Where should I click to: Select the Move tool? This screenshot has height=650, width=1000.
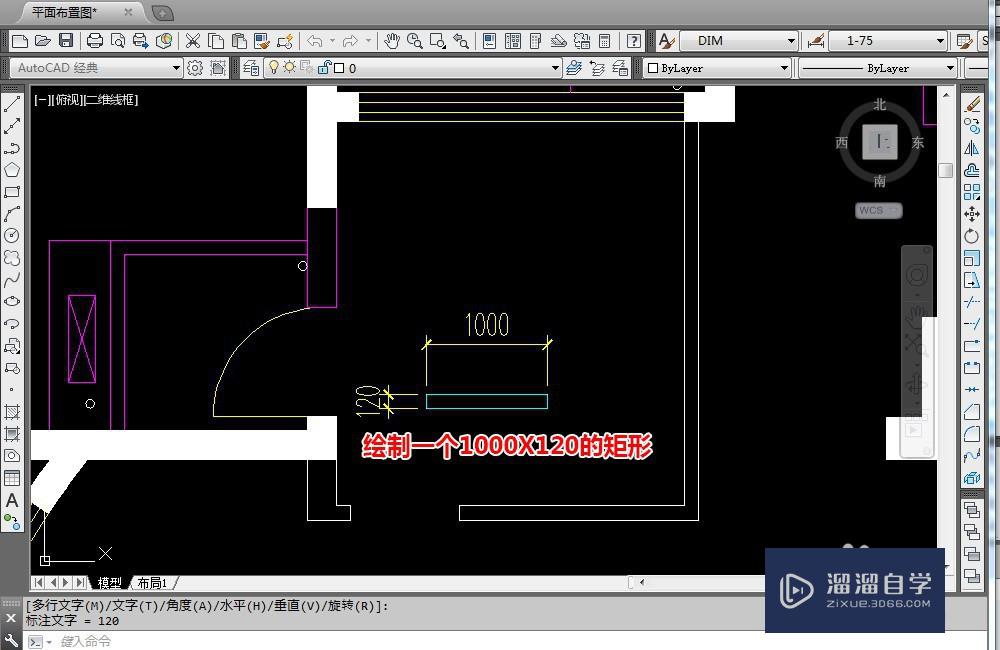tap(971, 214)
